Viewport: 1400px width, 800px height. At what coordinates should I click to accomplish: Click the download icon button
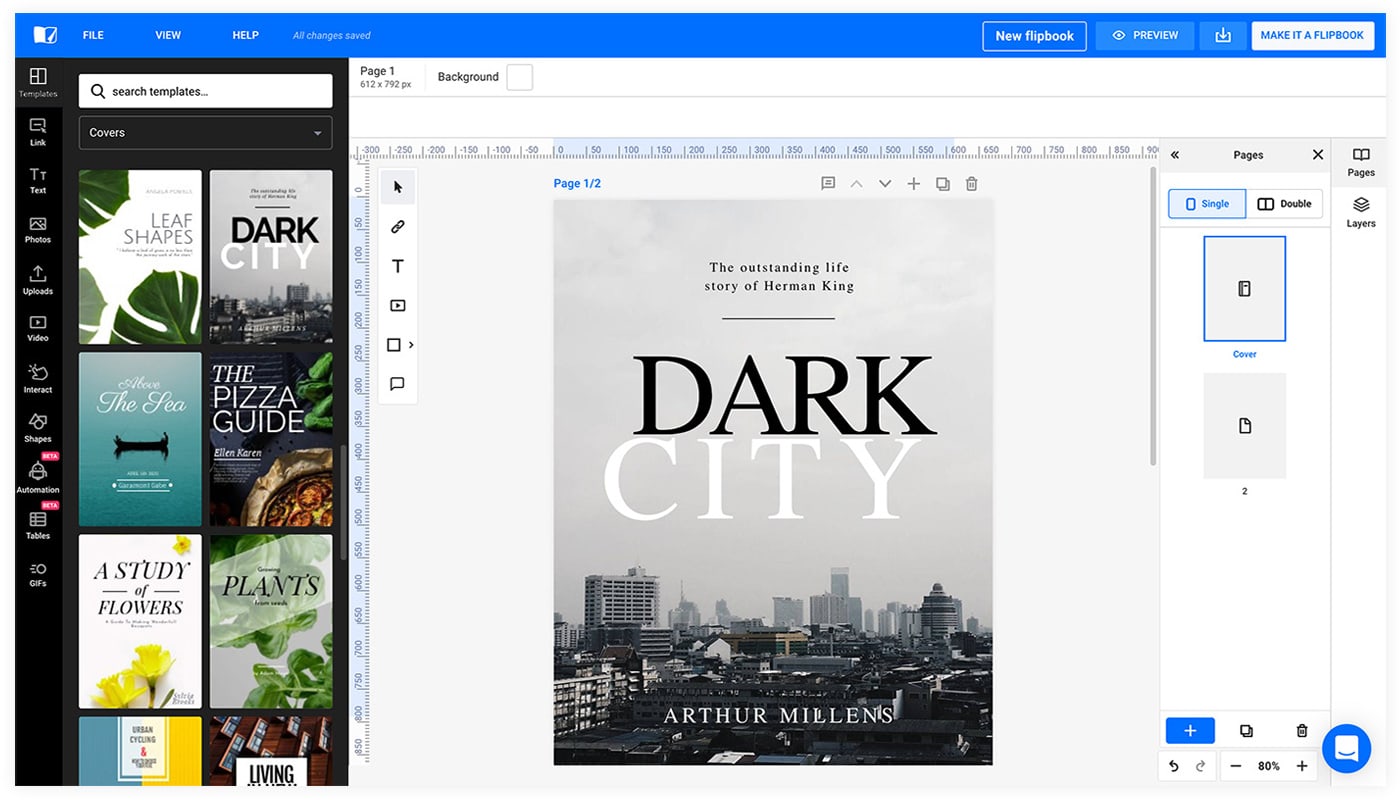point(1222,36)
